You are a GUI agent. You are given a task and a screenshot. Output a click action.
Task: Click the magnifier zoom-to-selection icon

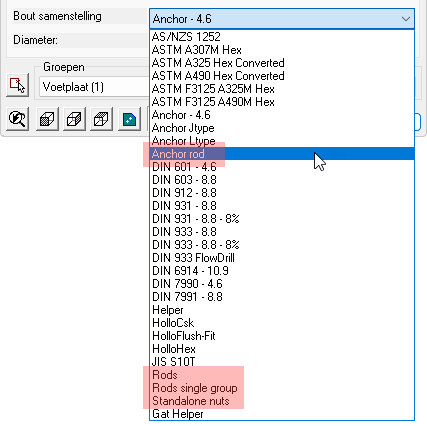17,119
